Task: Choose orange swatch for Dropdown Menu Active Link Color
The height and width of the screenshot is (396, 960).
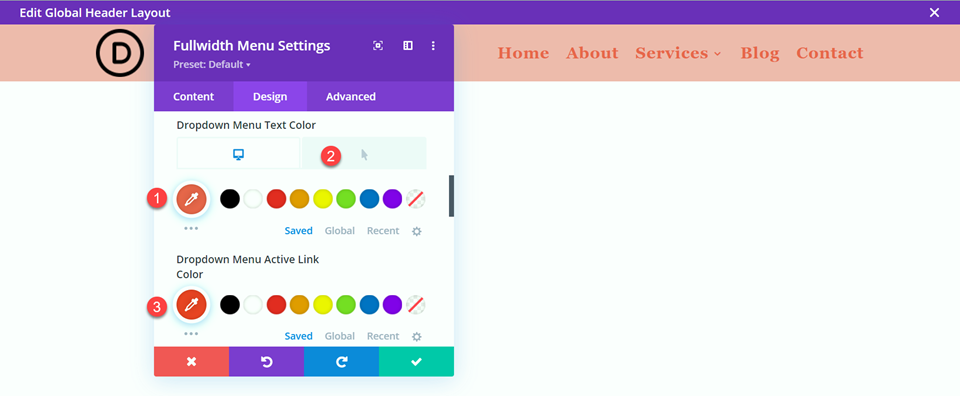Action: (299, 304)
